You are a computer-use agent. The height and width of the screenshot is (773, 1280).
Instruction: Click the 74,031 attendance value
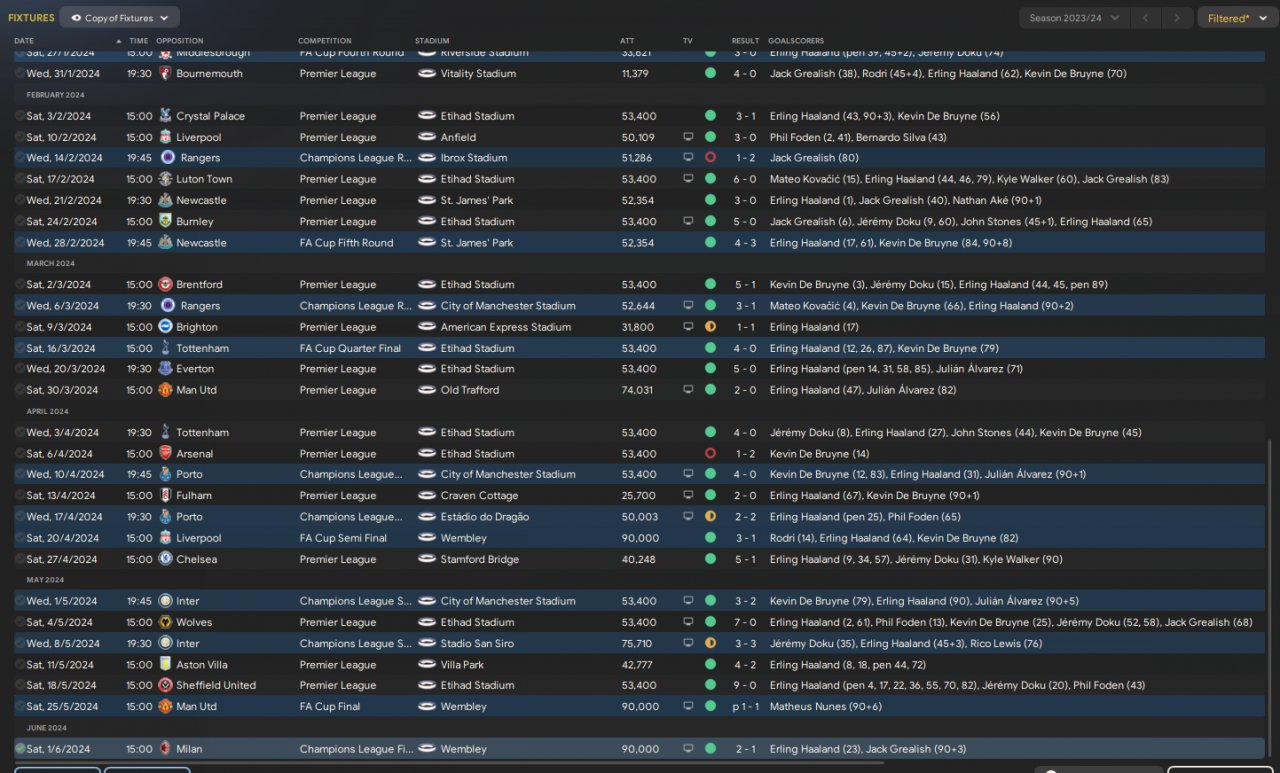[637, 390]
